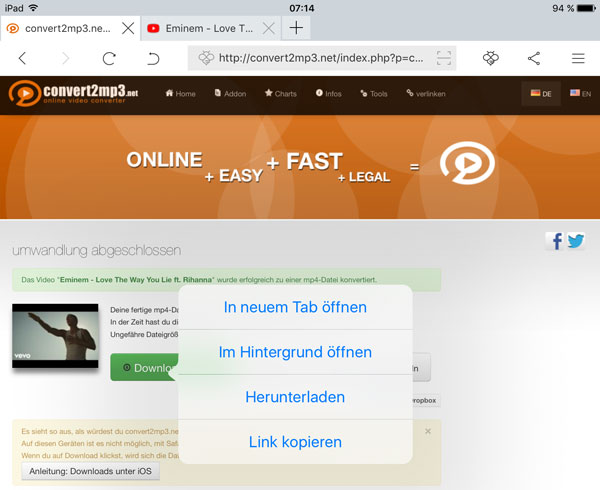The height and width of the screenshot is (490, 600).
Task: Open the verlinken navigation link
Action: 426,94
